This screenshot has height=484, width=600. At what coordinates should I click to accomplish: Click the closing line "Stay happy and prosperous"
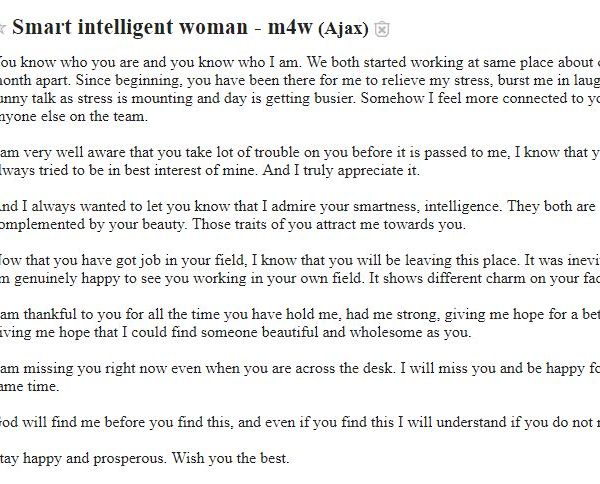88,461
